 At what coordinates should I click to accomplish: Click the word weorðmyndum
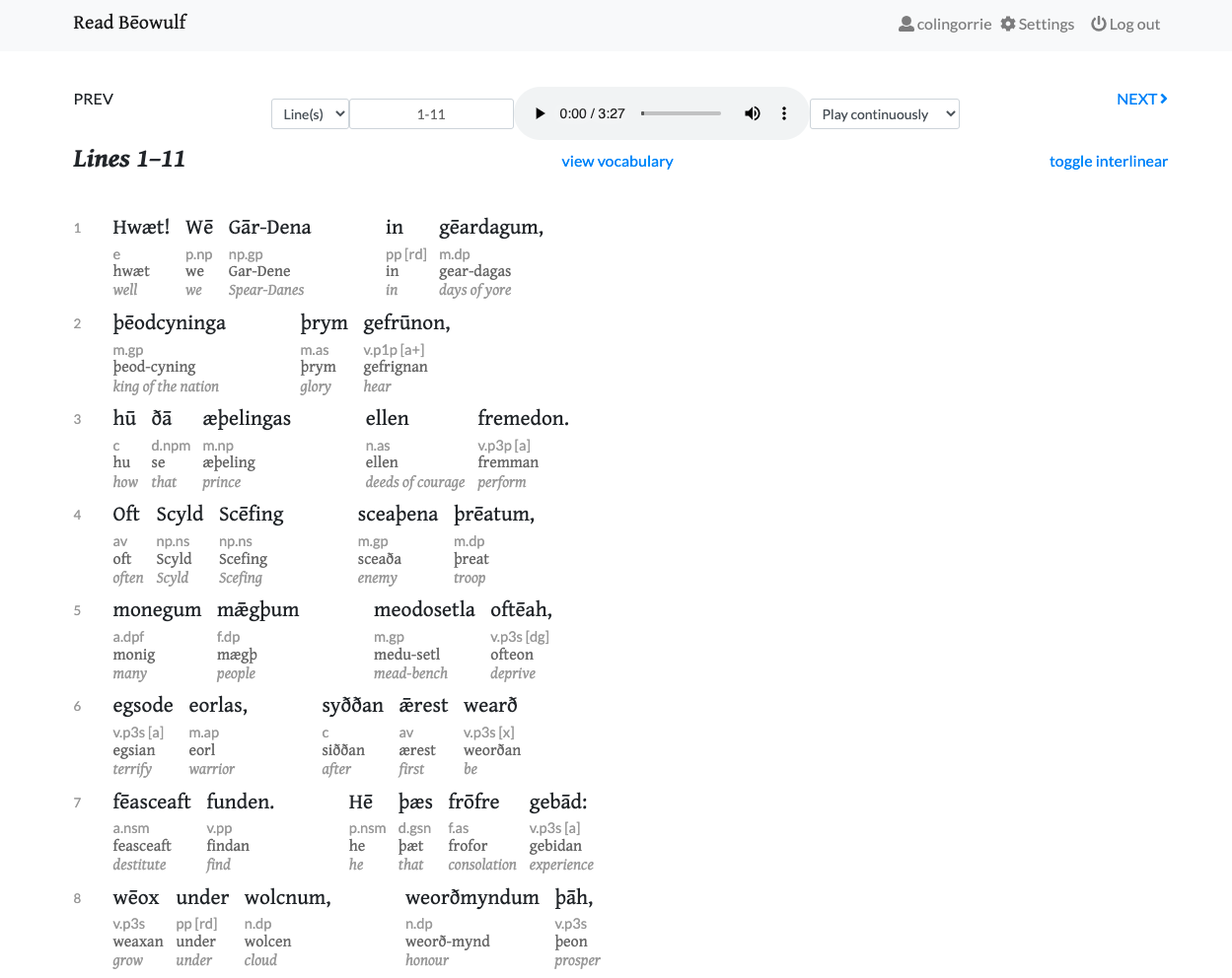pyautogui.click(x=472, y=898)
